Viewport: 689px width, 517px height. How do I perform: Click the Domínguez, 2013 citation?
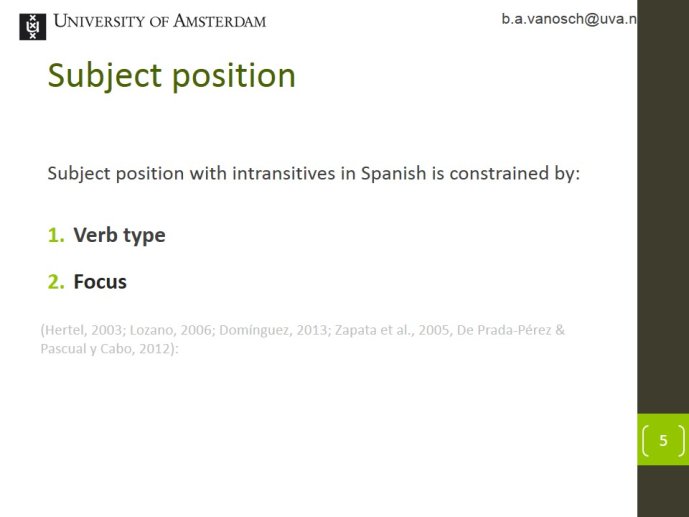pos(273,330)
